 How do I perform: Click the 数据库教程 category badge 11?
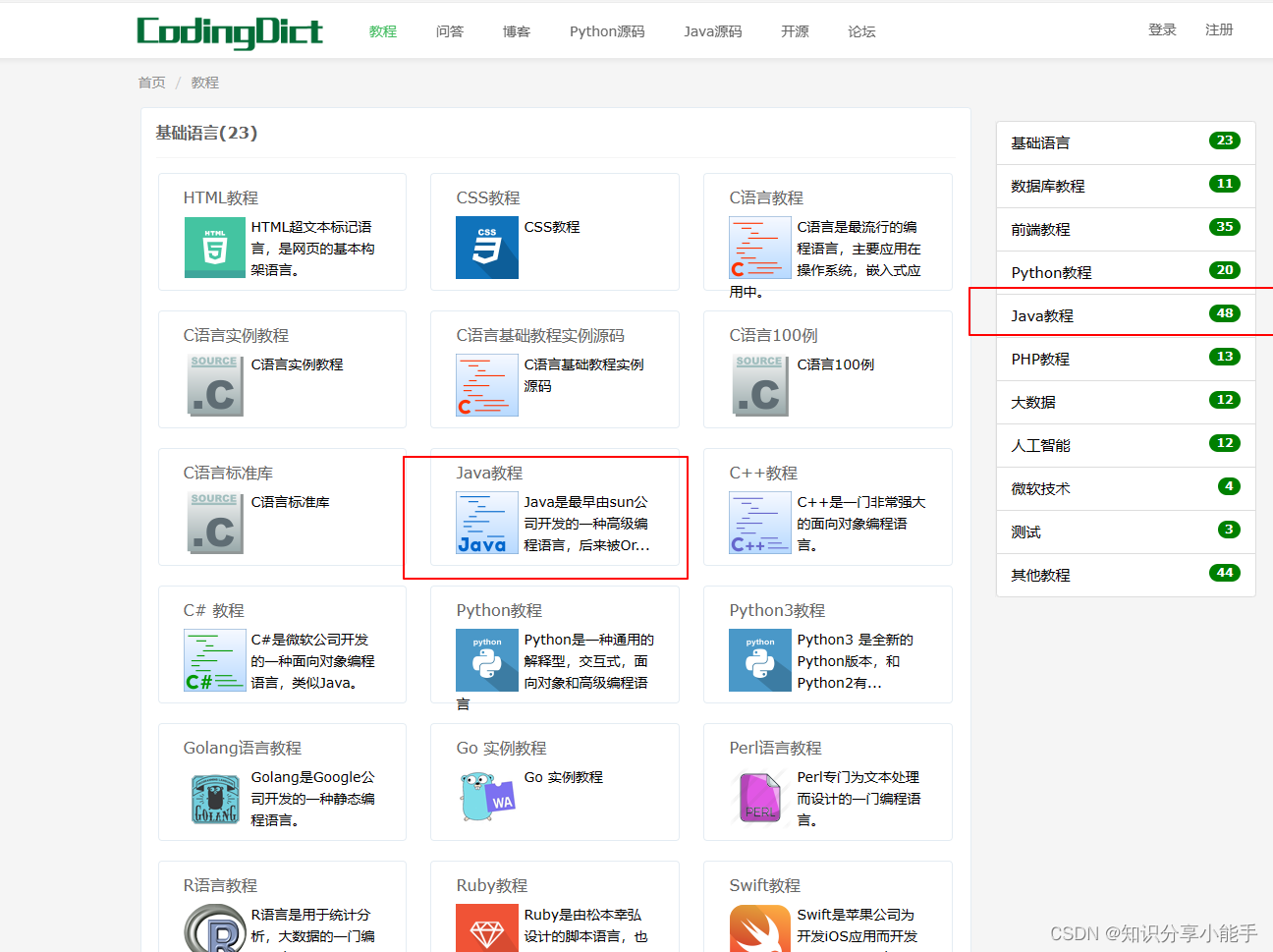coord(1224,184)
